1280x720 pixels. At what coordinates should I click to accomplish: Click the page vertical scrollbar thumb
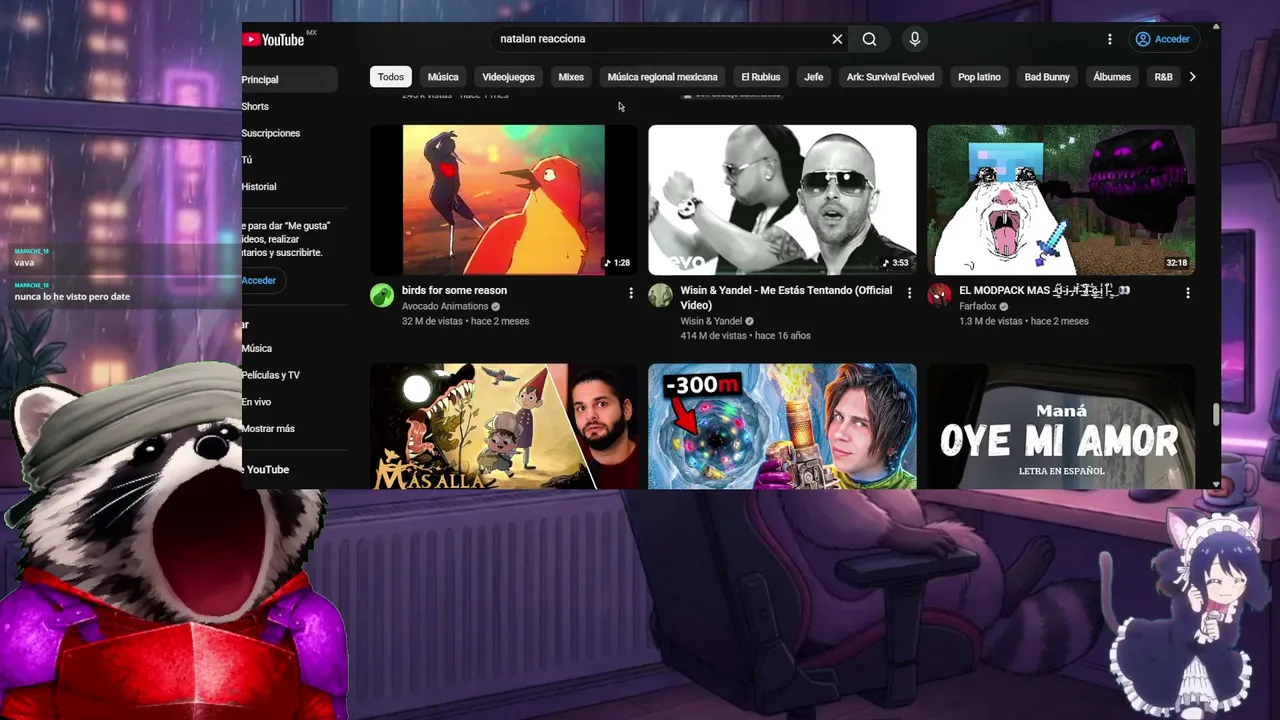point(1216,414)
